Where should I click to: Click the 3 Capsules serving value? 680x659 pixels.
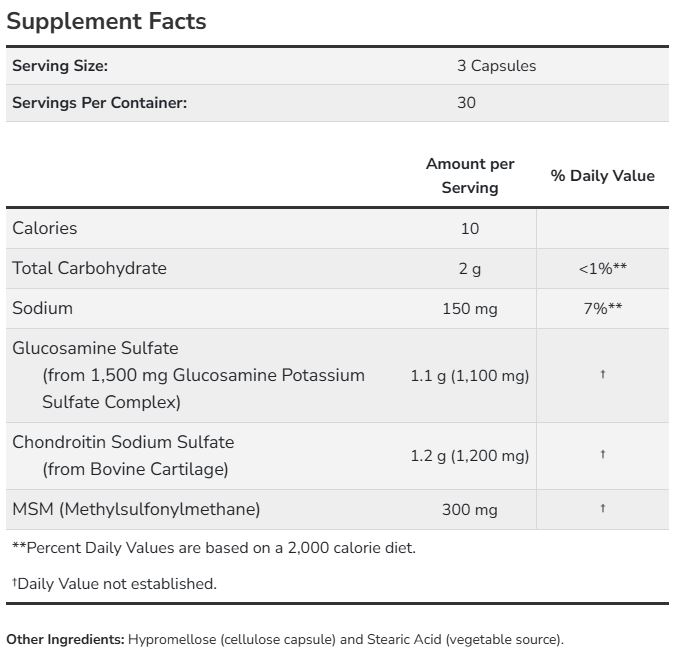tap(496, 66)
